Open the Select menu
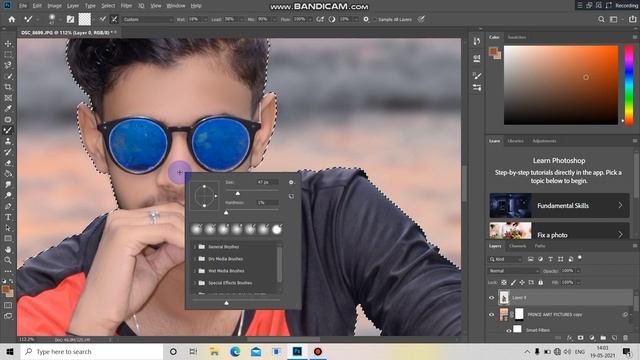 108,6
